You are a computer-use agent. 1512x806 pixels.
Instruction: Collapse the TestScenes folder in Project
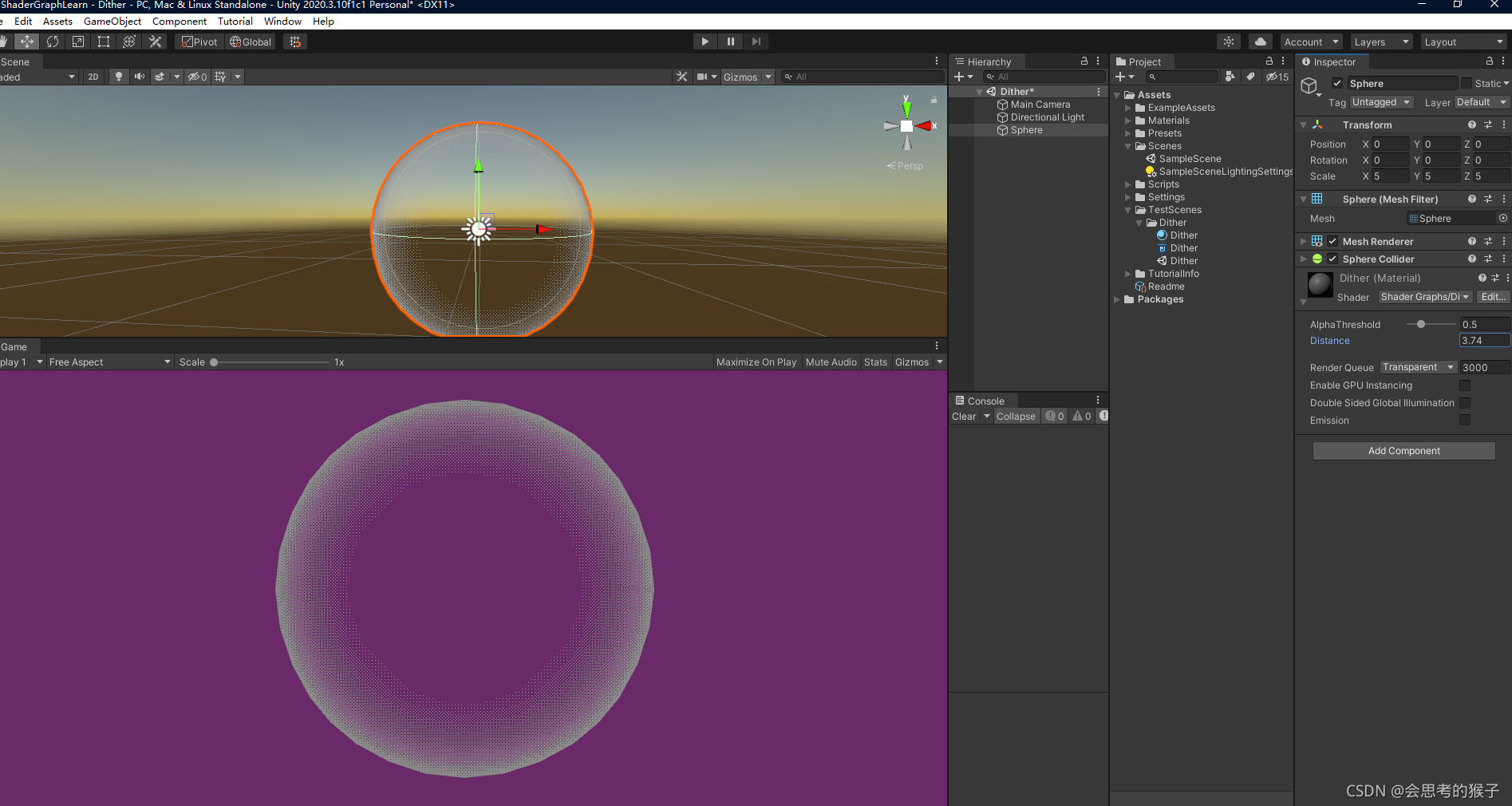click(x=1127, y=210)
